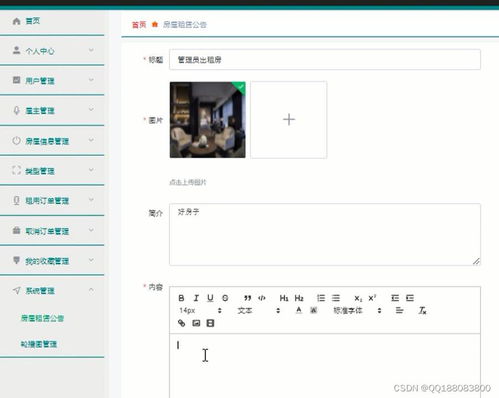This screenshot has height=398, width=499.
Task: Insert a video via the editor video icon
Action: click(x=210, y=323)
